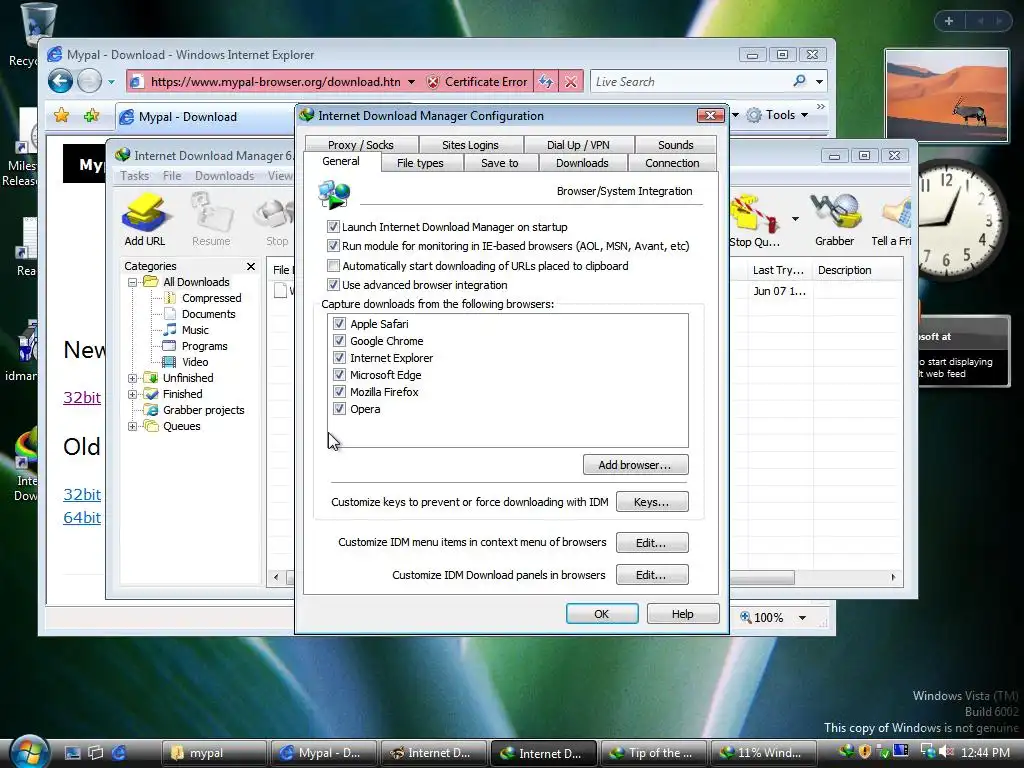The width and height of the screenshot is (1024, 768).
Task: Uncheck Opera browser capture
Action: coord(339,408)
